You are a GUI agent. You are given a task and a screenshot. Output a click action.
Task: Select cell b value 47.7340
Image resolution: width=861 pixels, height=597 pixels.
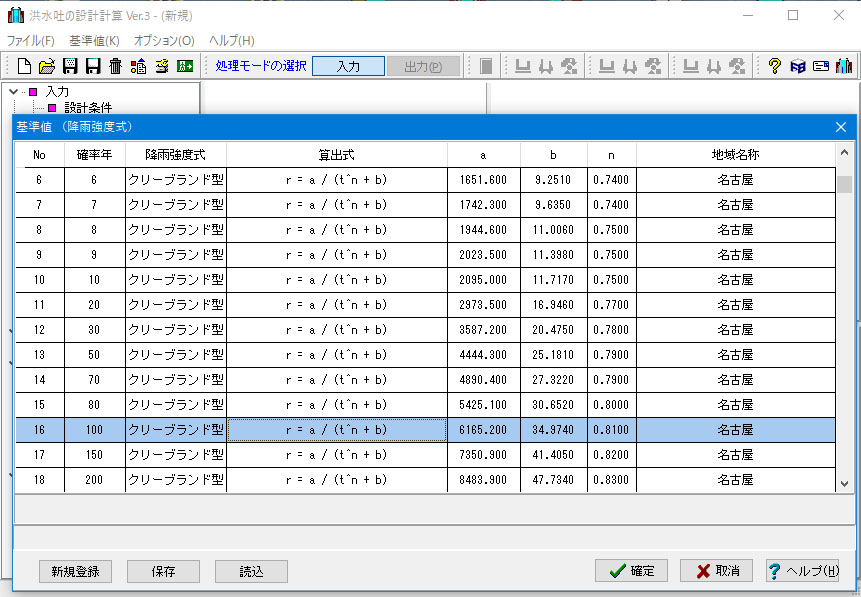(x=553, y=479)
